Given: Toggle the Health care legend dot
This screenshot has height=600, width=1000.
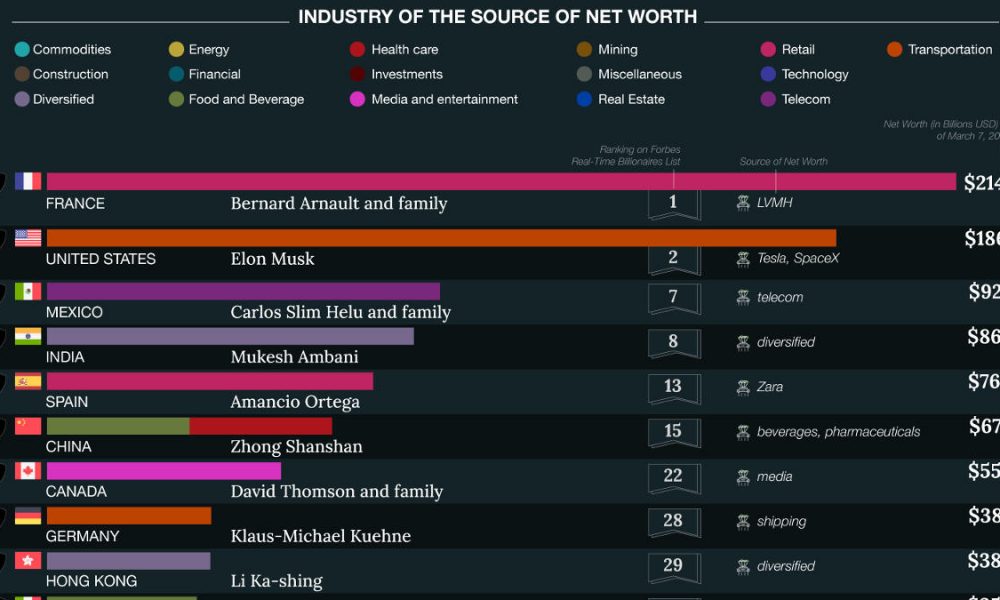Looking at the screenshot, I should click(358, 49).
